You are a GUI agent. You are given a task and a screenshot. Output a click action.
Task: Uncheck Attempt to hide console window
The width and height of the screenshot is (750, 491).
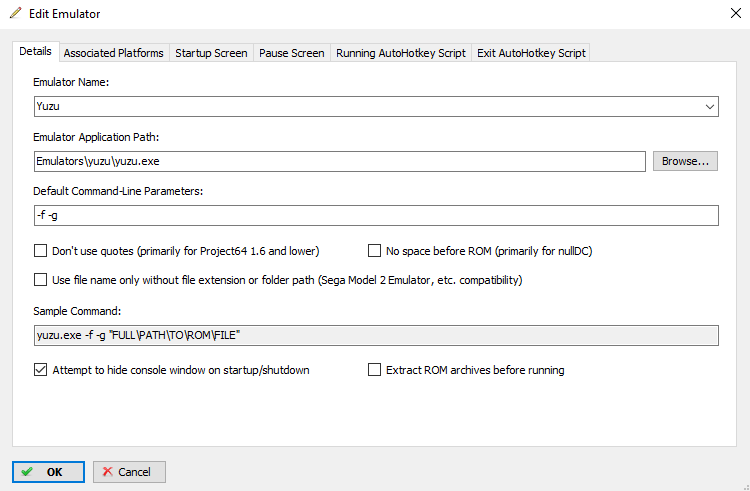click(41, 370)
